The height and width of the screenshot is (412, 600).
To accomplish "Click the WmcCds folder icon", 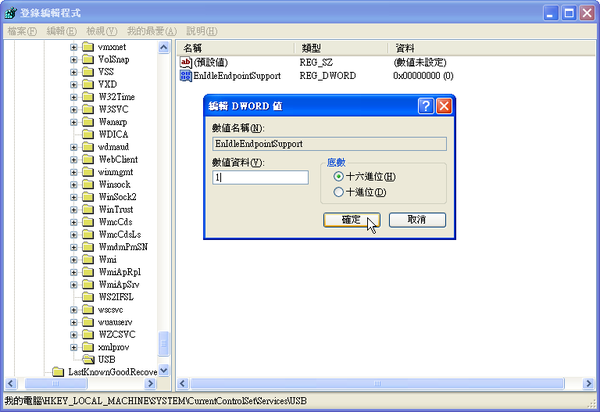I will point(88,222).
